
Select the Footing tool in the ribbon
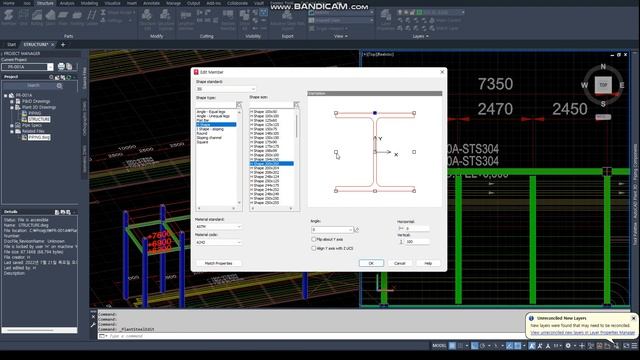(77, 18)
